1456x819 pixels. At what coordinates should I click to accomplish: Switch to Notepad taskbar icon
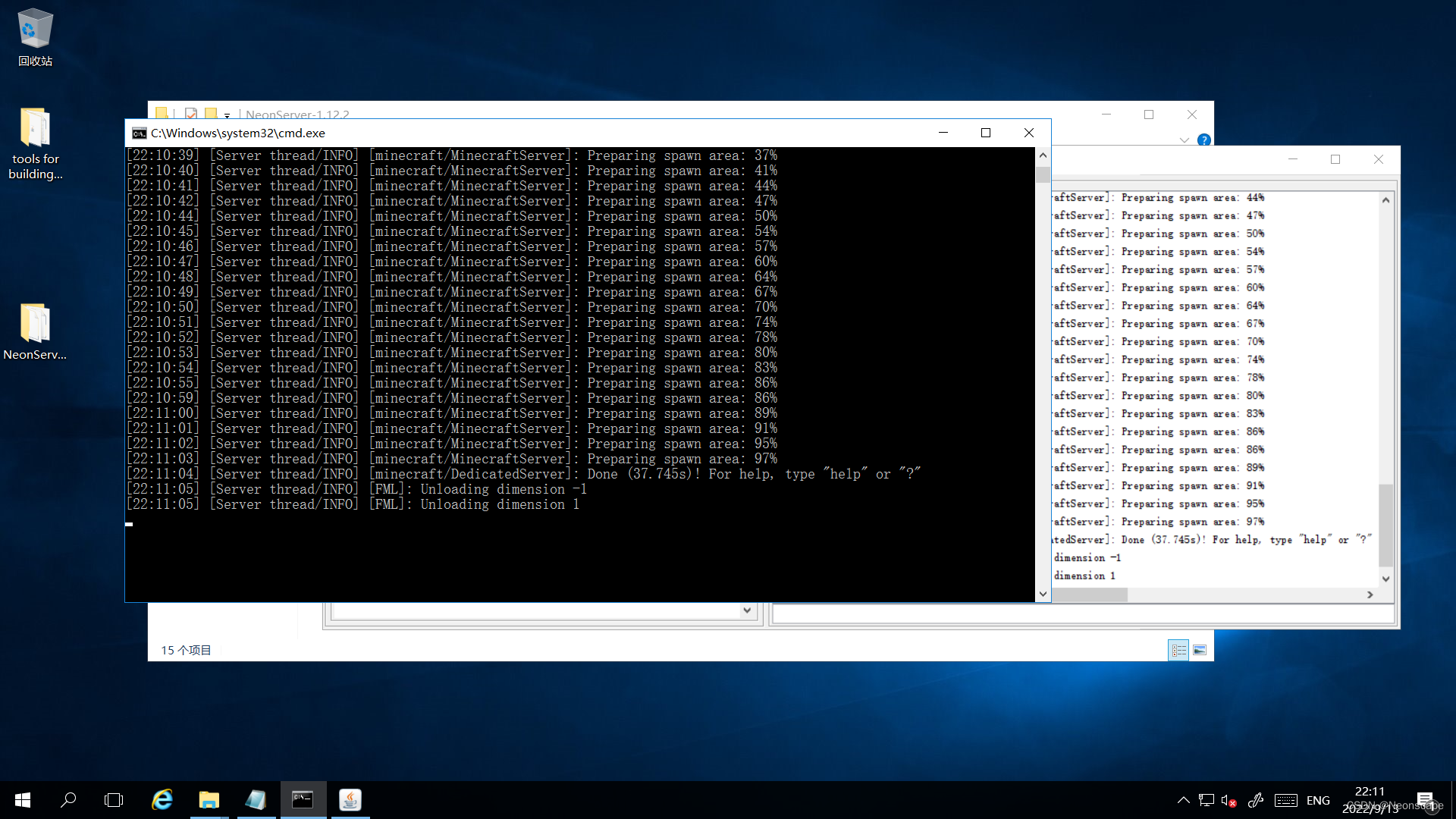point(256,800)
